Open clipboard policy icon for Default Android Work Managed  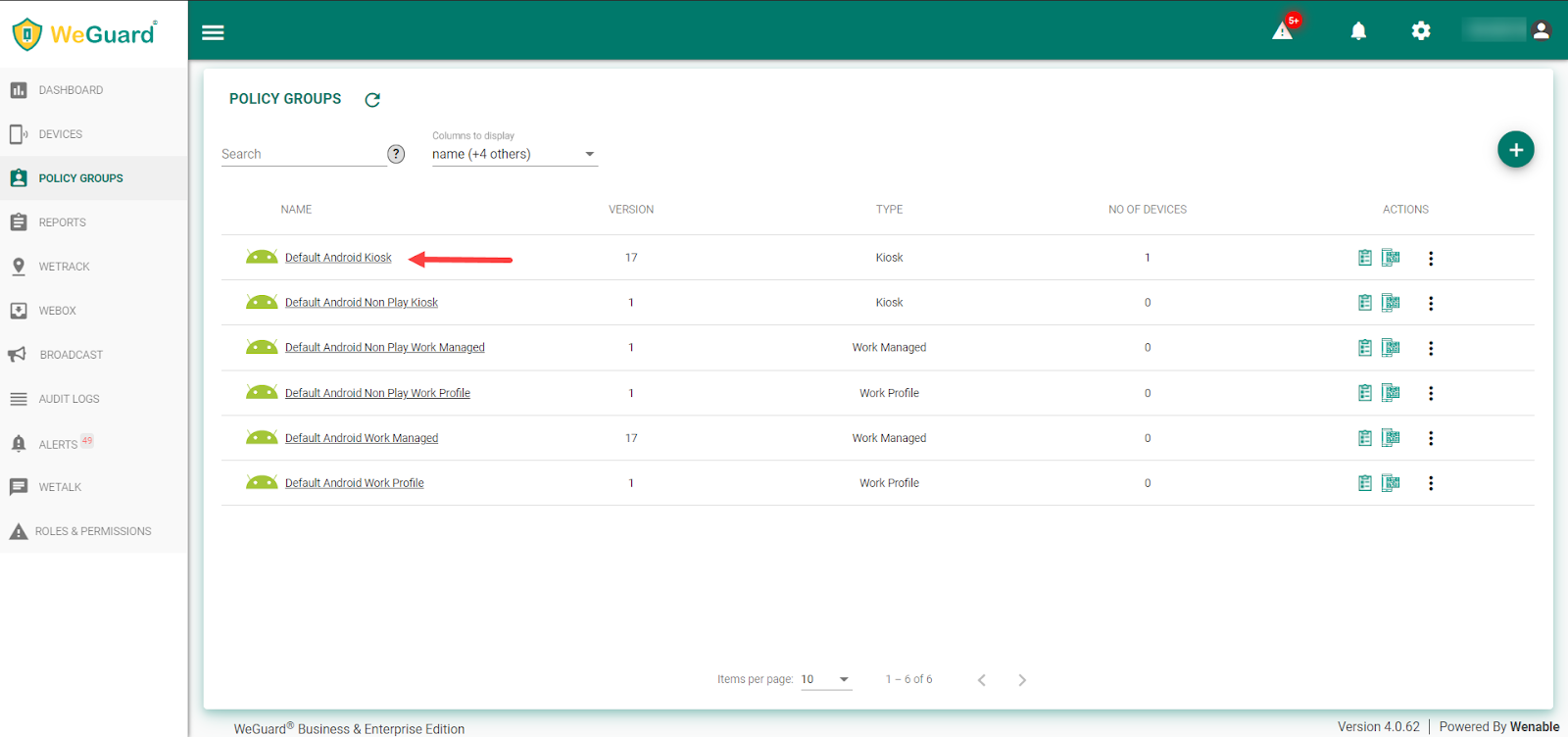coord(1365,438)
